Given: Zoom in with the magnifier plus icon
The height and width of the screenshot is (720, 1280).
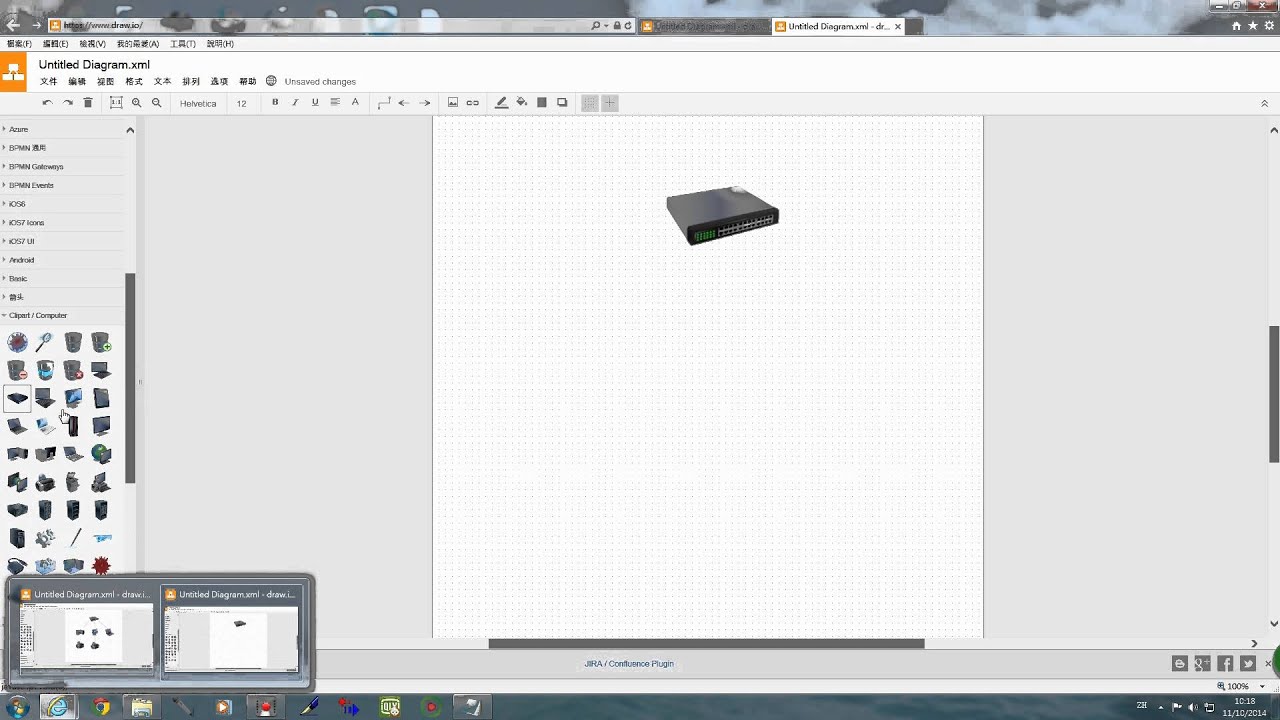Looking at the screenshot, I should point(137,103).
